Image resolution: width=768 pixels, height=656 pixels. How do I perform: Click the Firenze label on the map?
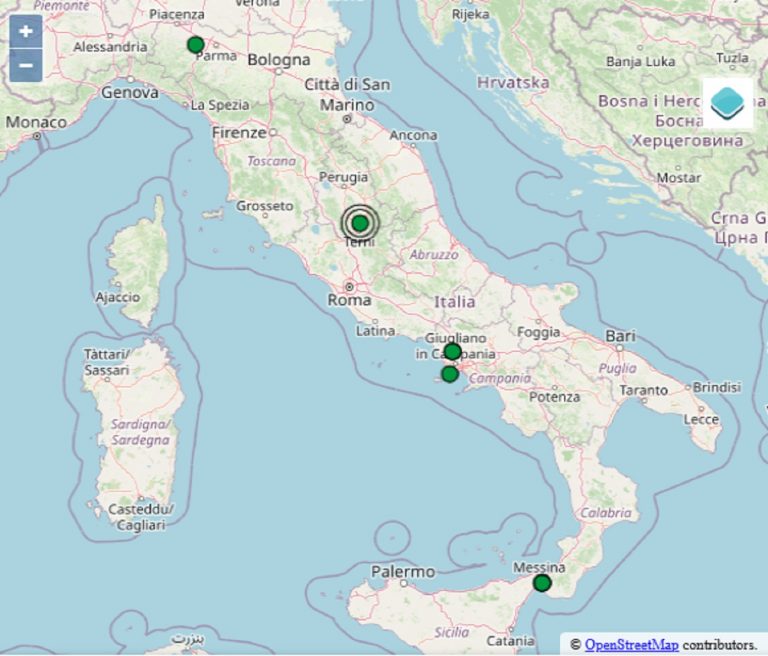click(239, 132)
